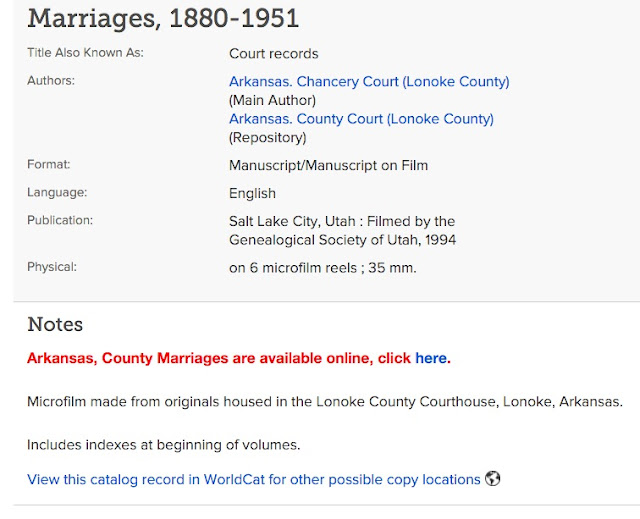
Task: Click the 'Title Also Known As:' label
Action: pos(85,53)
